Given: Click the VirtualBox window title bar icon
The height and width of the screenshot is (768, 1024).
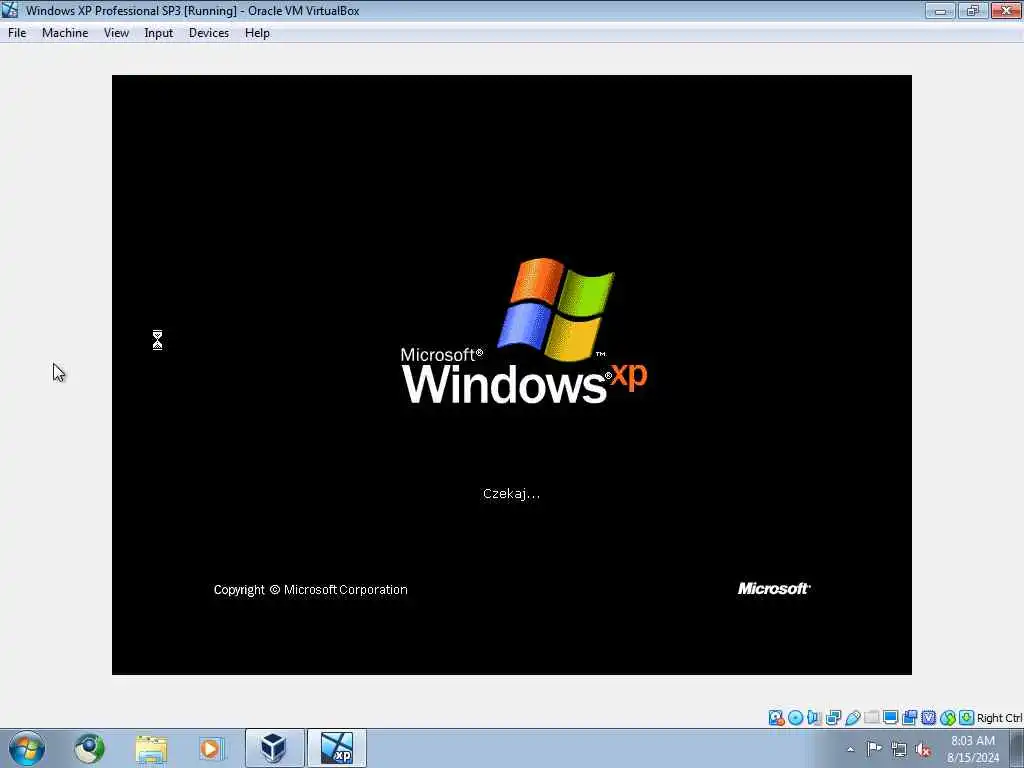Looking at the screenshot, I should [10, 10].
